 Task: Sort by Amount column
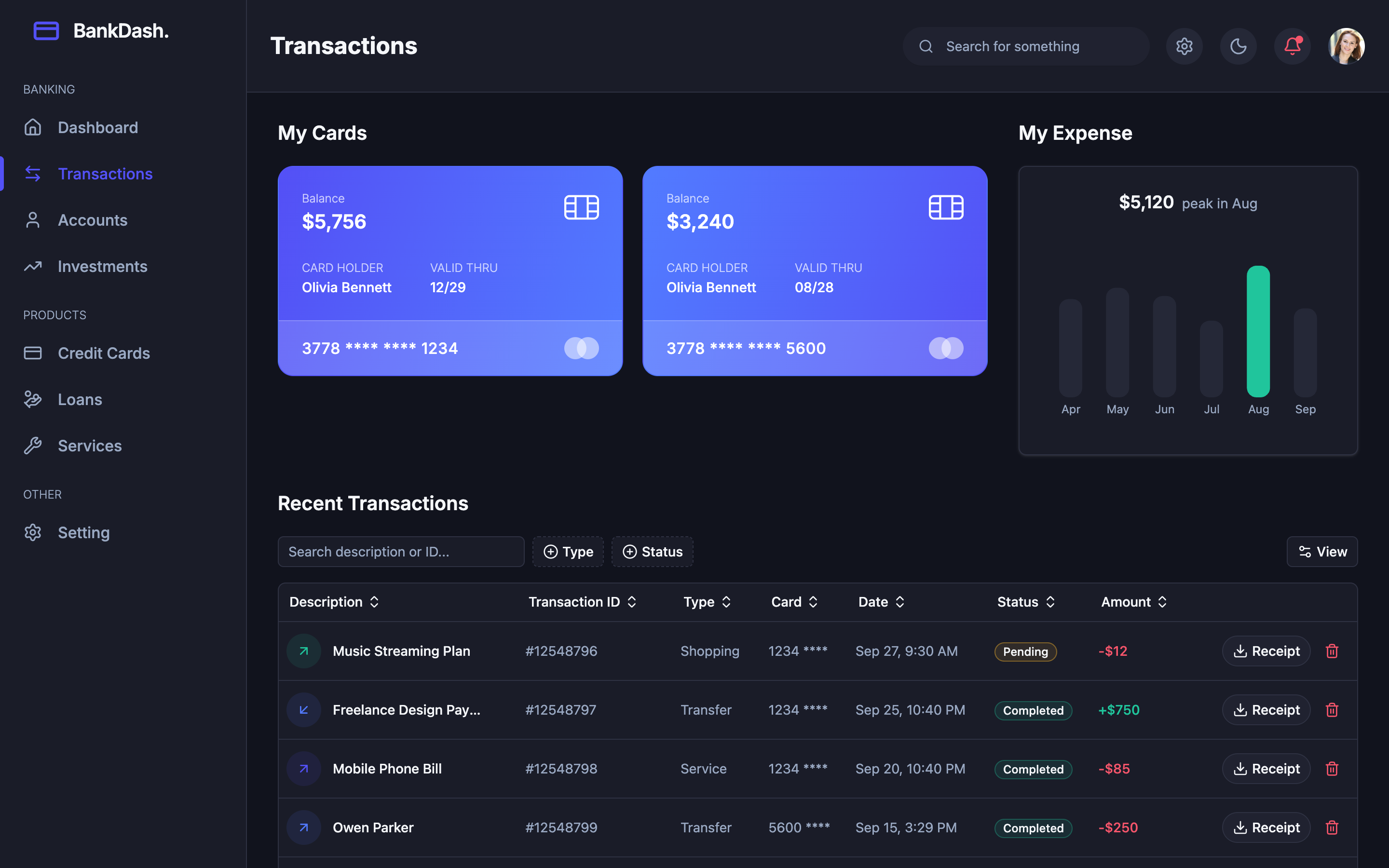(x=1133, y=602)
